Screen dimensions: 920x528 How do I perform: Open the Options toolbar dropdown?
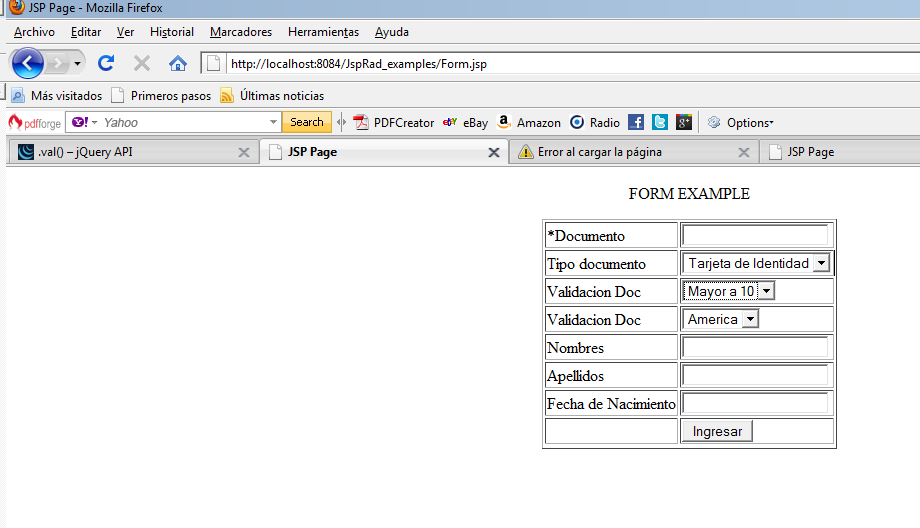coord(740,122)
